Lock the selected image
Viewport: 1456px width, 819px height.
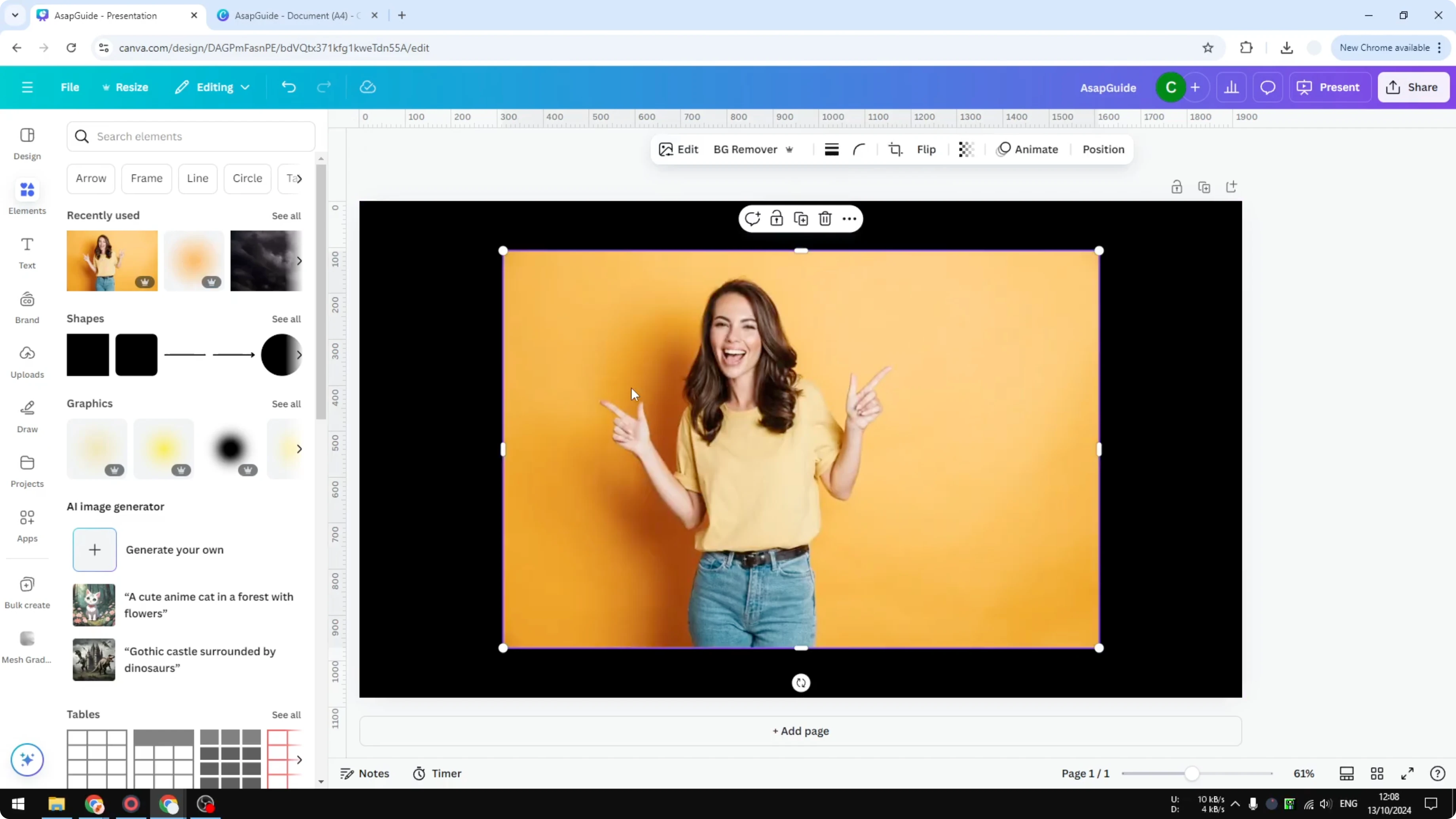pyautogui.click(x=777, y=218)
